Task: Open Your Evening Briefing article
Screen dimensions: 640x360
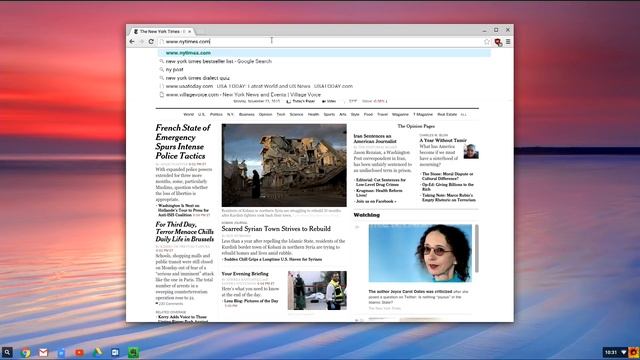Action: point(245,274)
